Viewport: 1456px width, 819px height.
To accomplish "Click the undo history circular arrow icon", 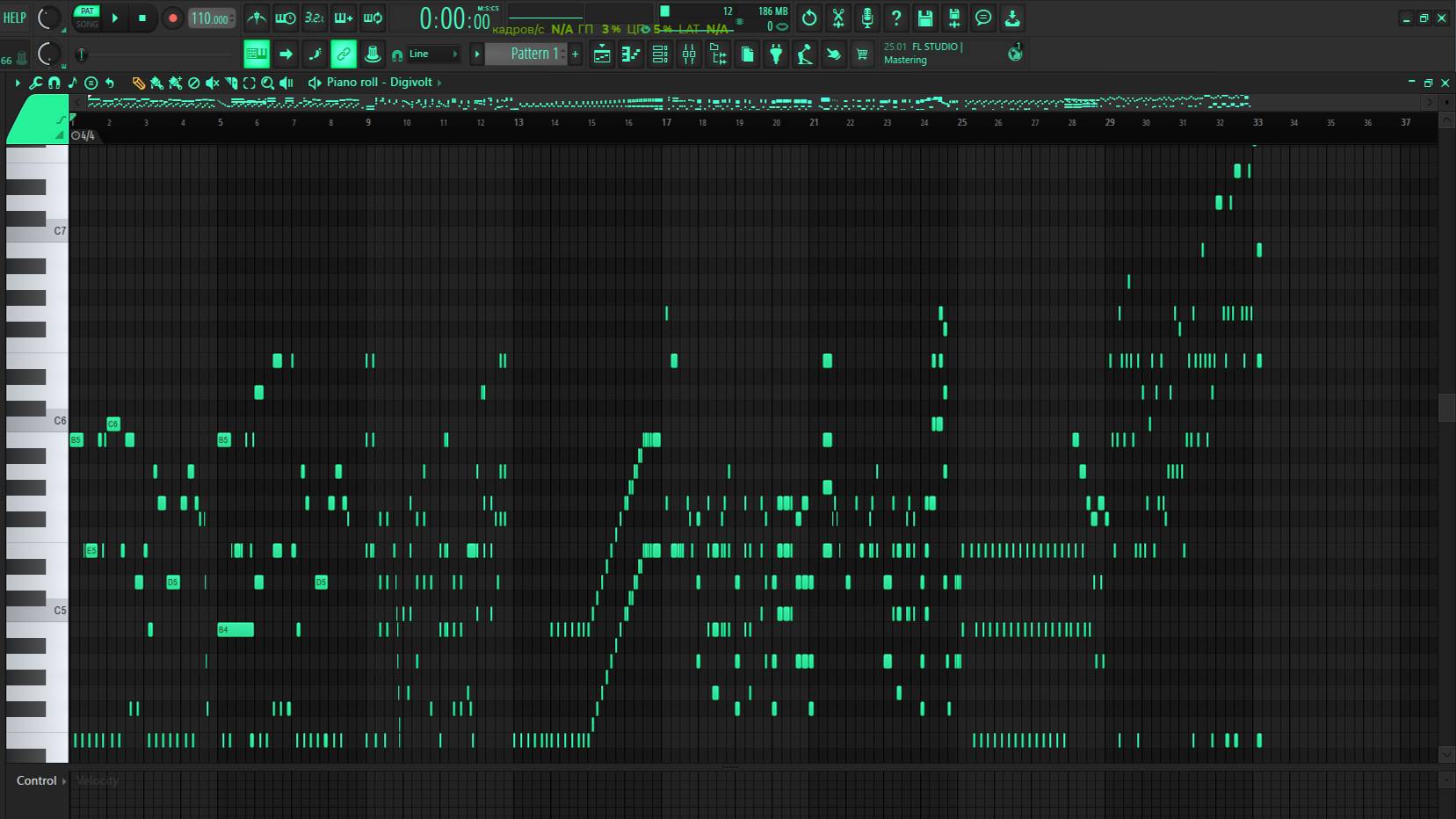I will (809, 18).
